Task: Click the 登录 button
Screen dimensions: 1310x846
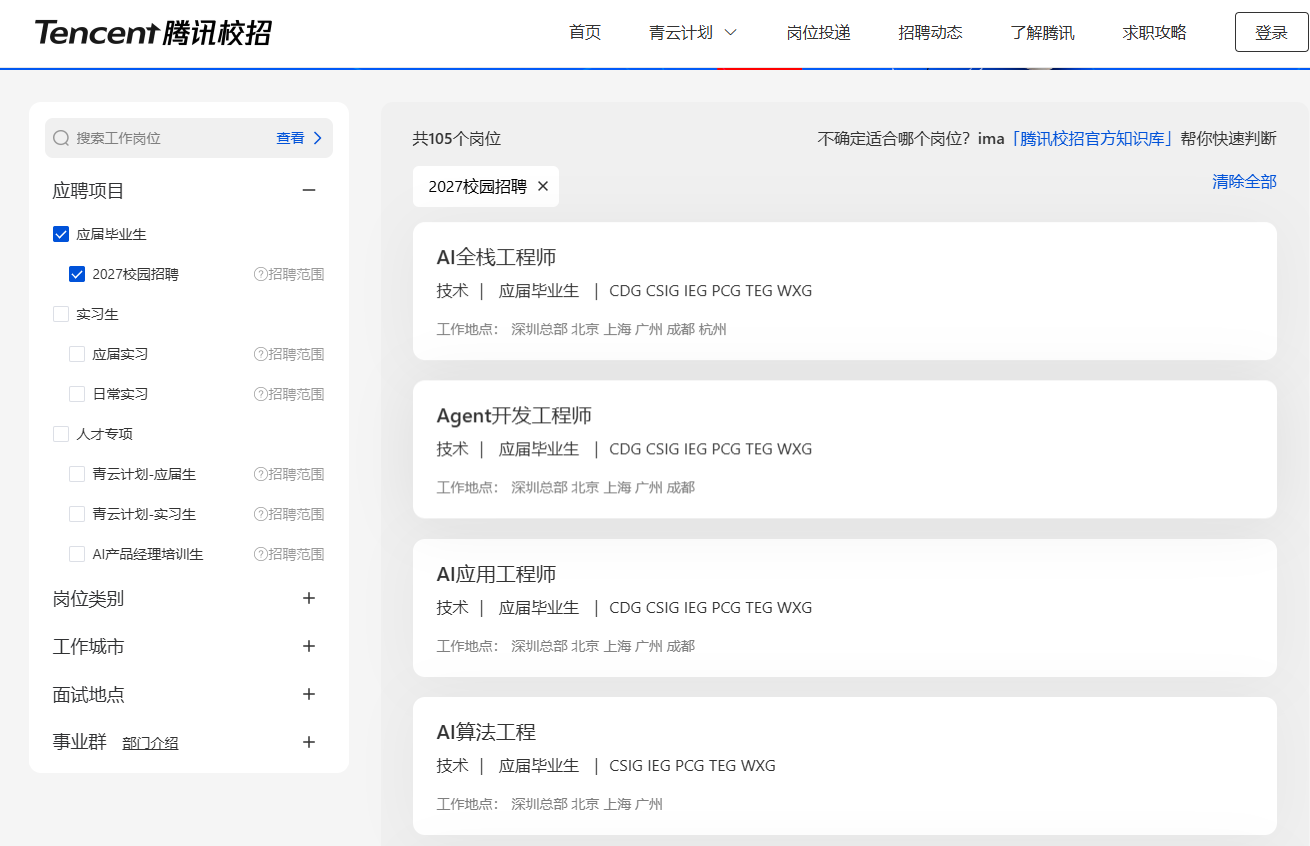Action: [1271, 33]
